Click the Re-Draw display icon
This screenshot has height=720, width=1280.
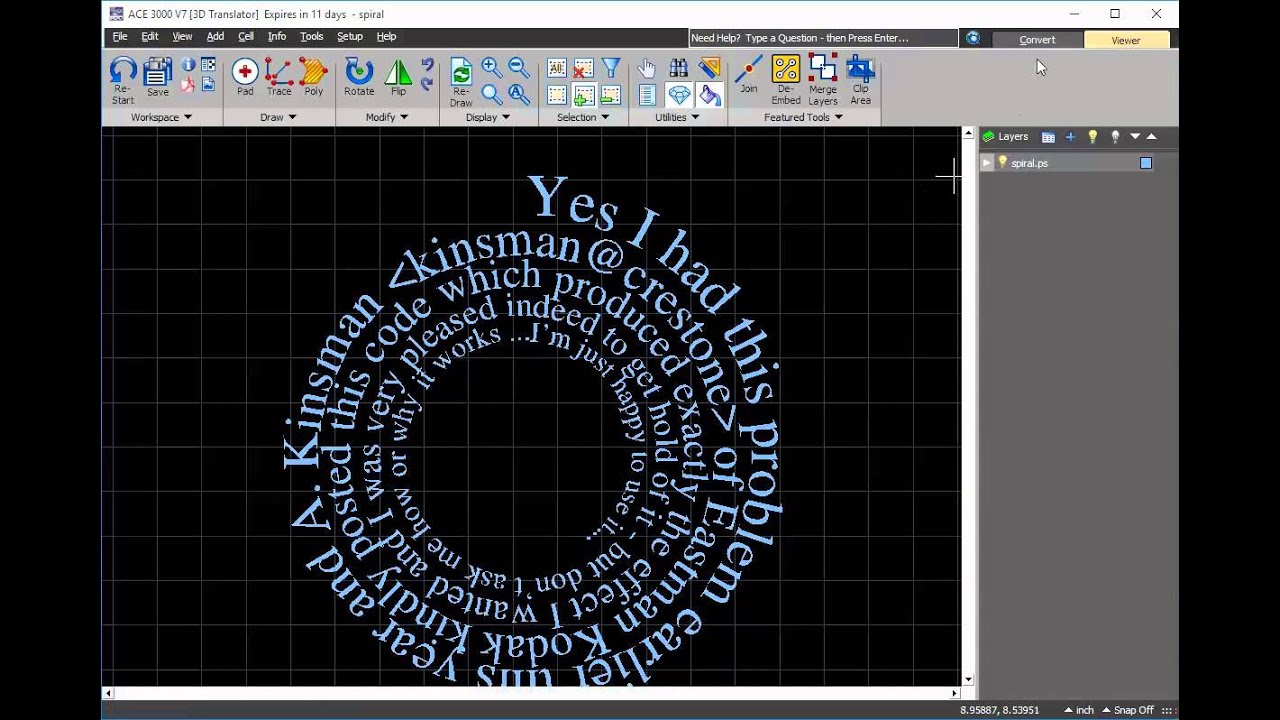461,82
